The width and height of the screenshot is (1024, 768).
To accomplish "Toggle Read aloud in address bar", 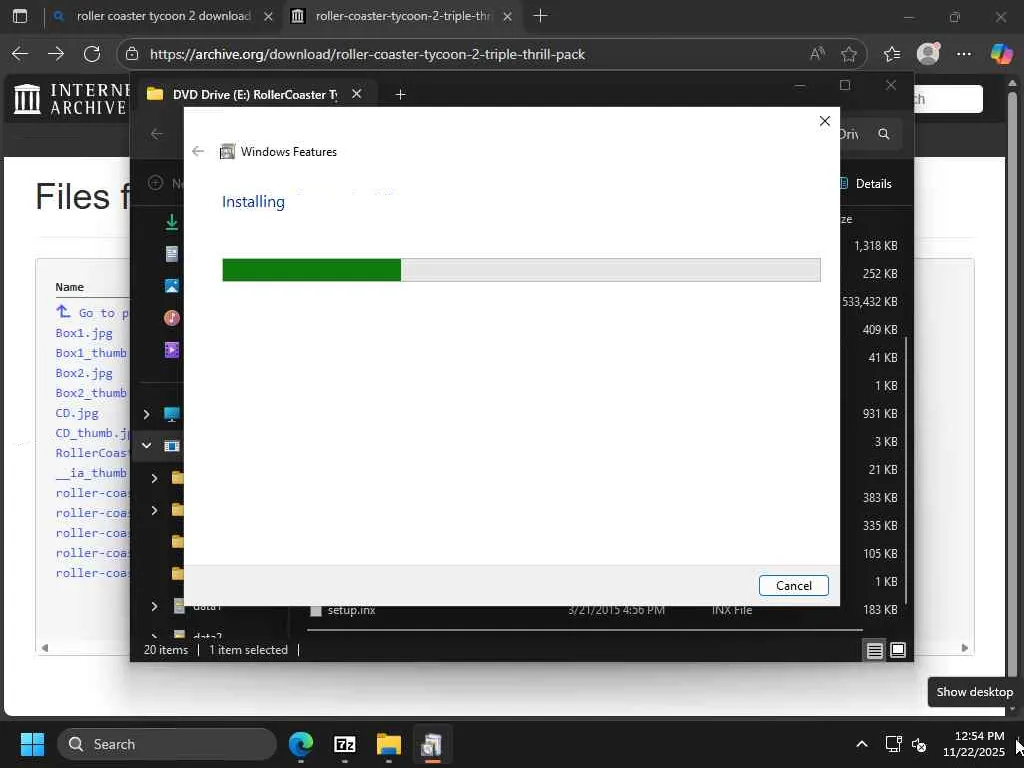I will tap(817, 54).
